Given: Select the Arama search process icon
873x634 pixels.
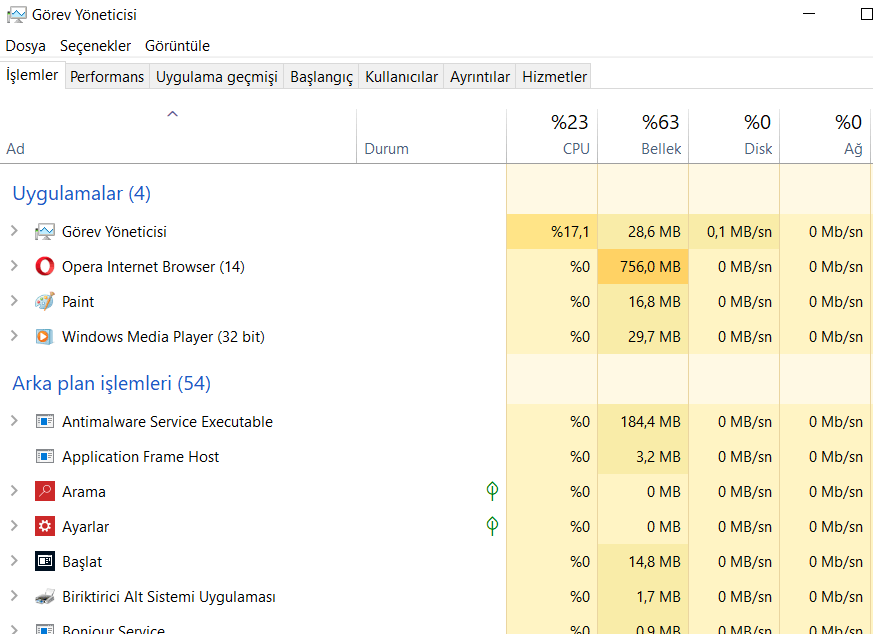Looking at the screenshot, I should (44, 492).
